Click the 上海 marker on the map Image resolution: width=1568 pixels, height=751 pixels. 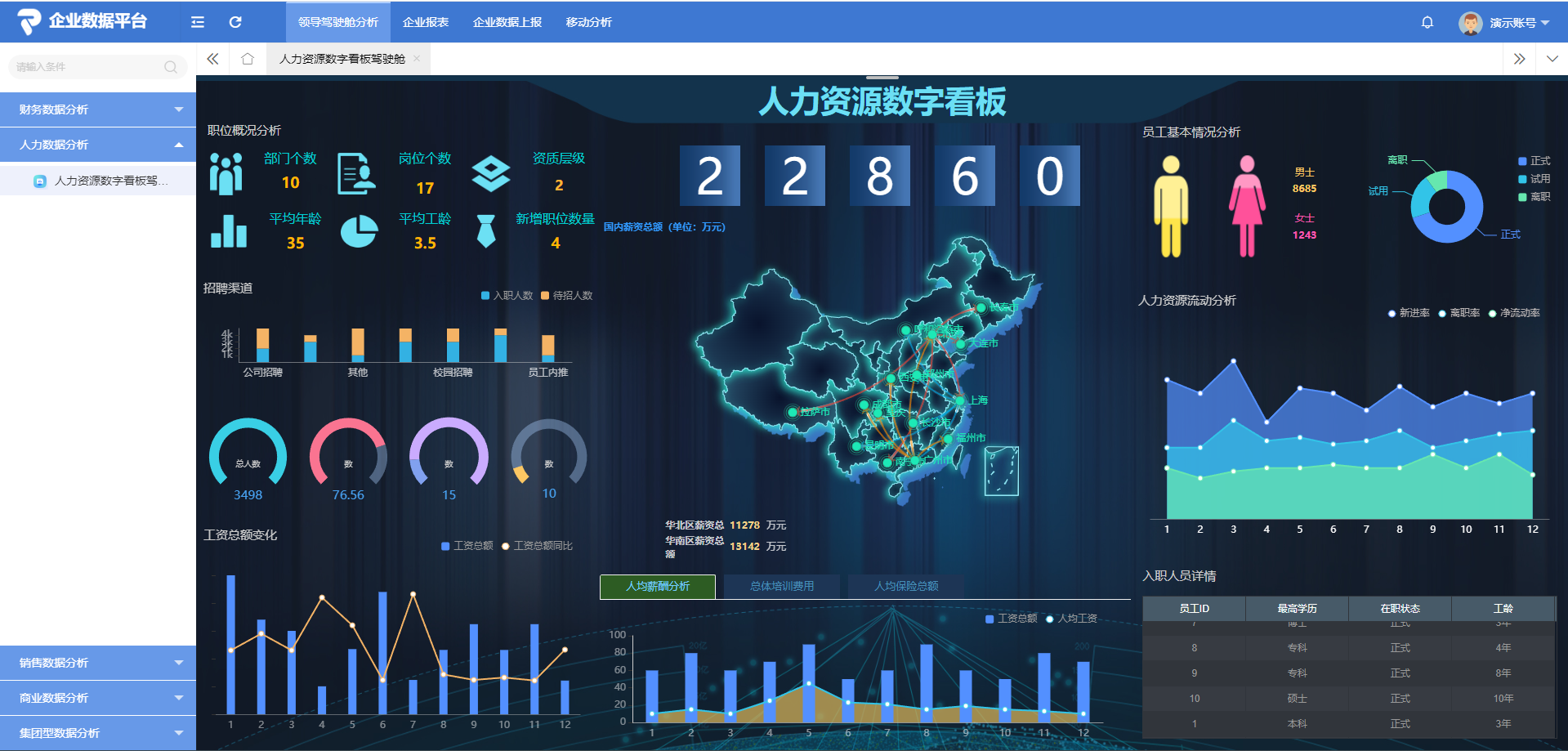pos(961,400)
